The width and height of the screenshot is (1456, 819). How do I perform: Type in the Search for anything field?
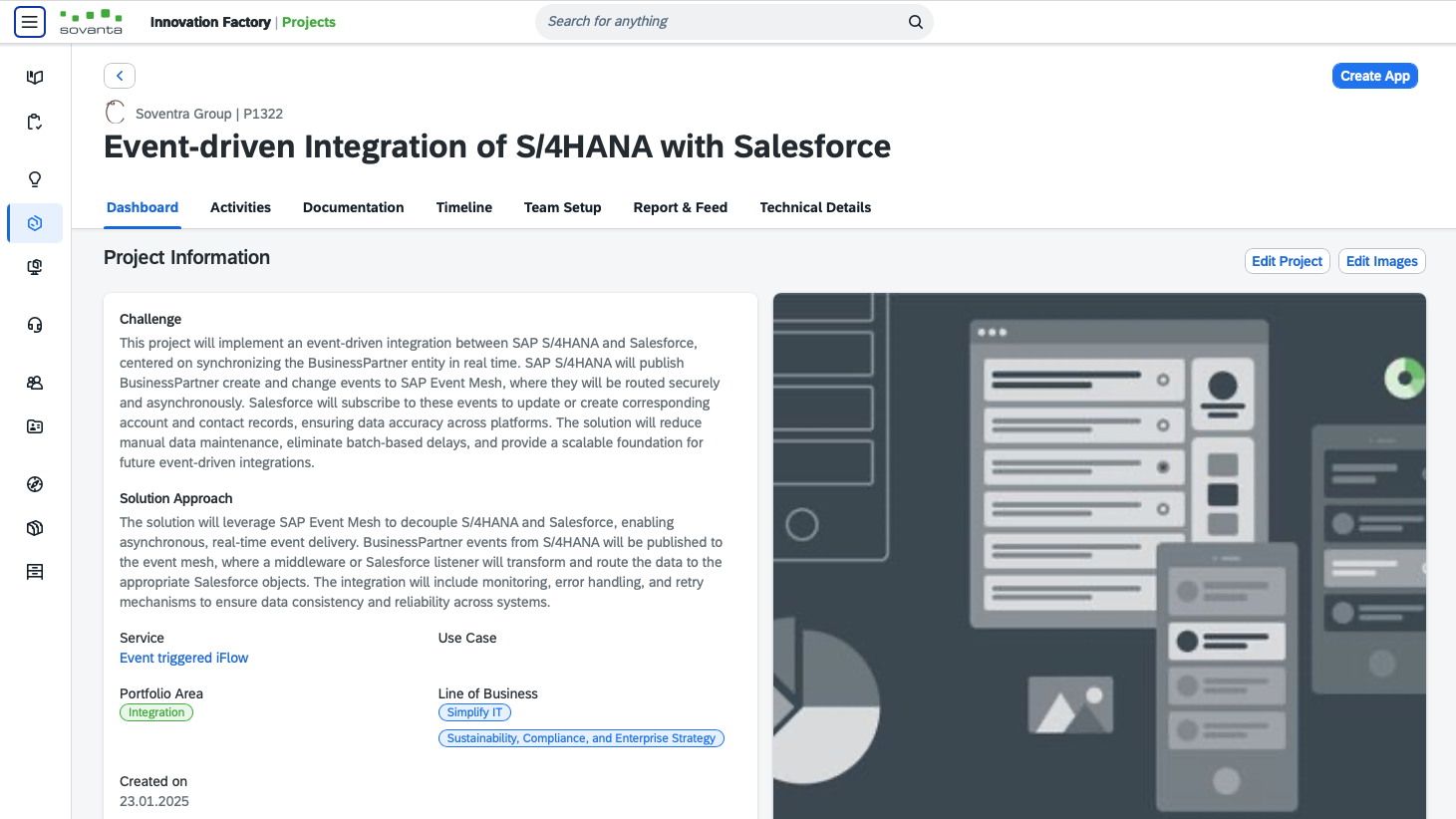point(718,22)
